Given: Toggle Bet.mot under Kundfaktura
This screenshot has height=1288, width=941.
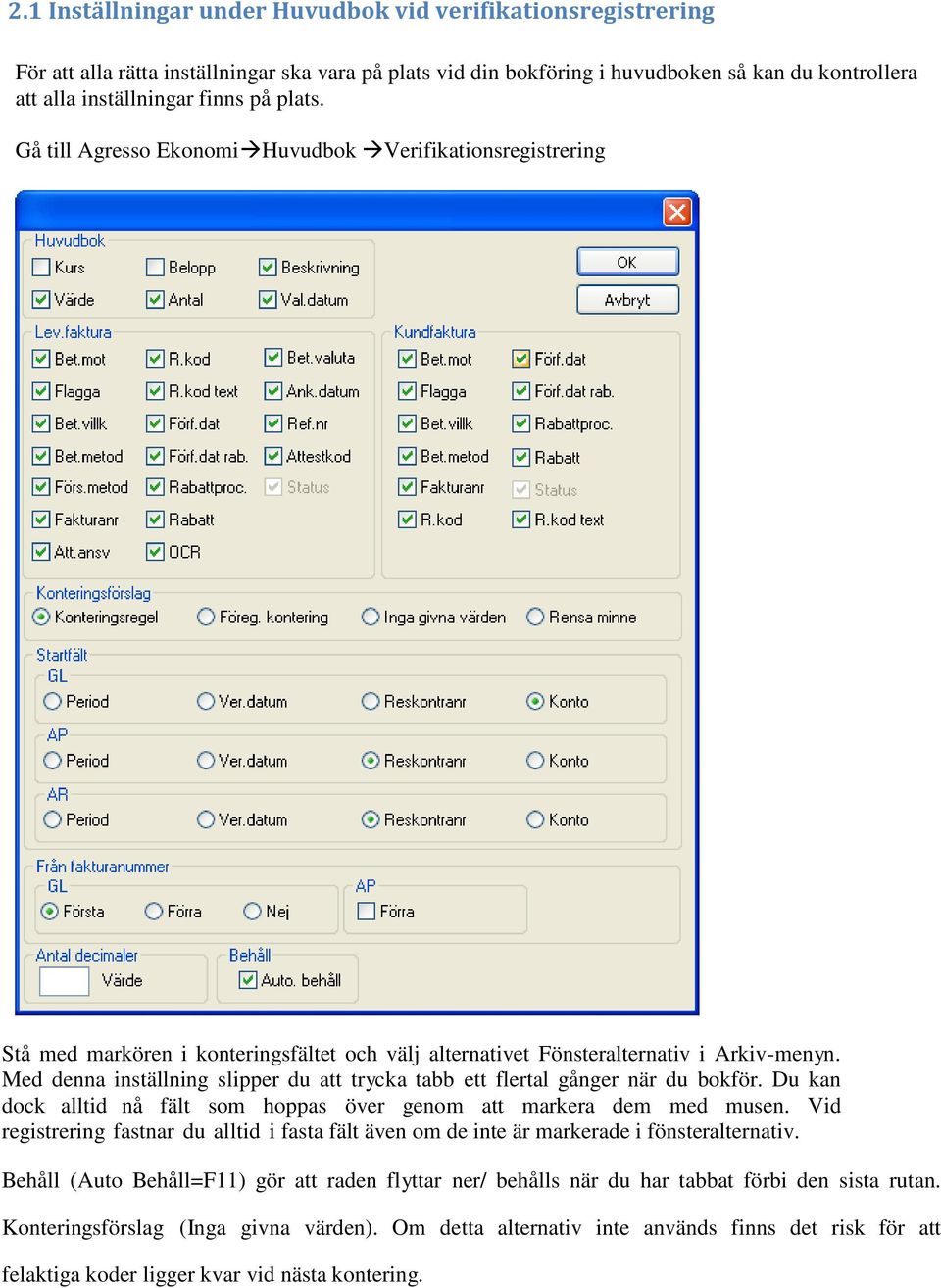Looking at the screenshot, I should [x=407, y=359].
